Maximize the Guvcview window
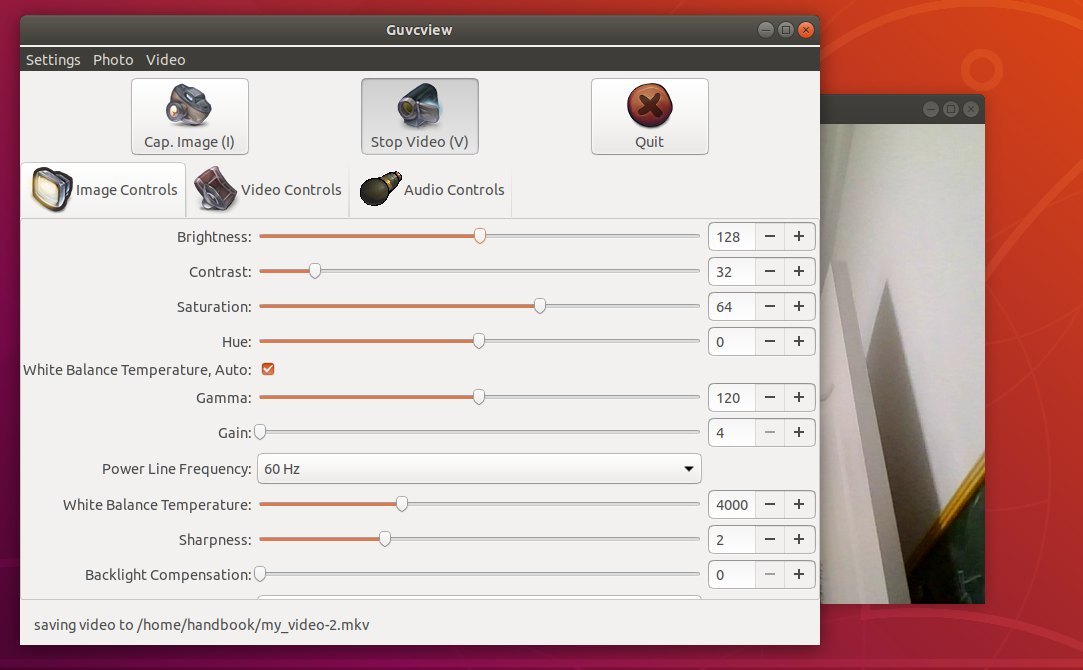This screenshot has width=1083, height=670. [785, 30]
